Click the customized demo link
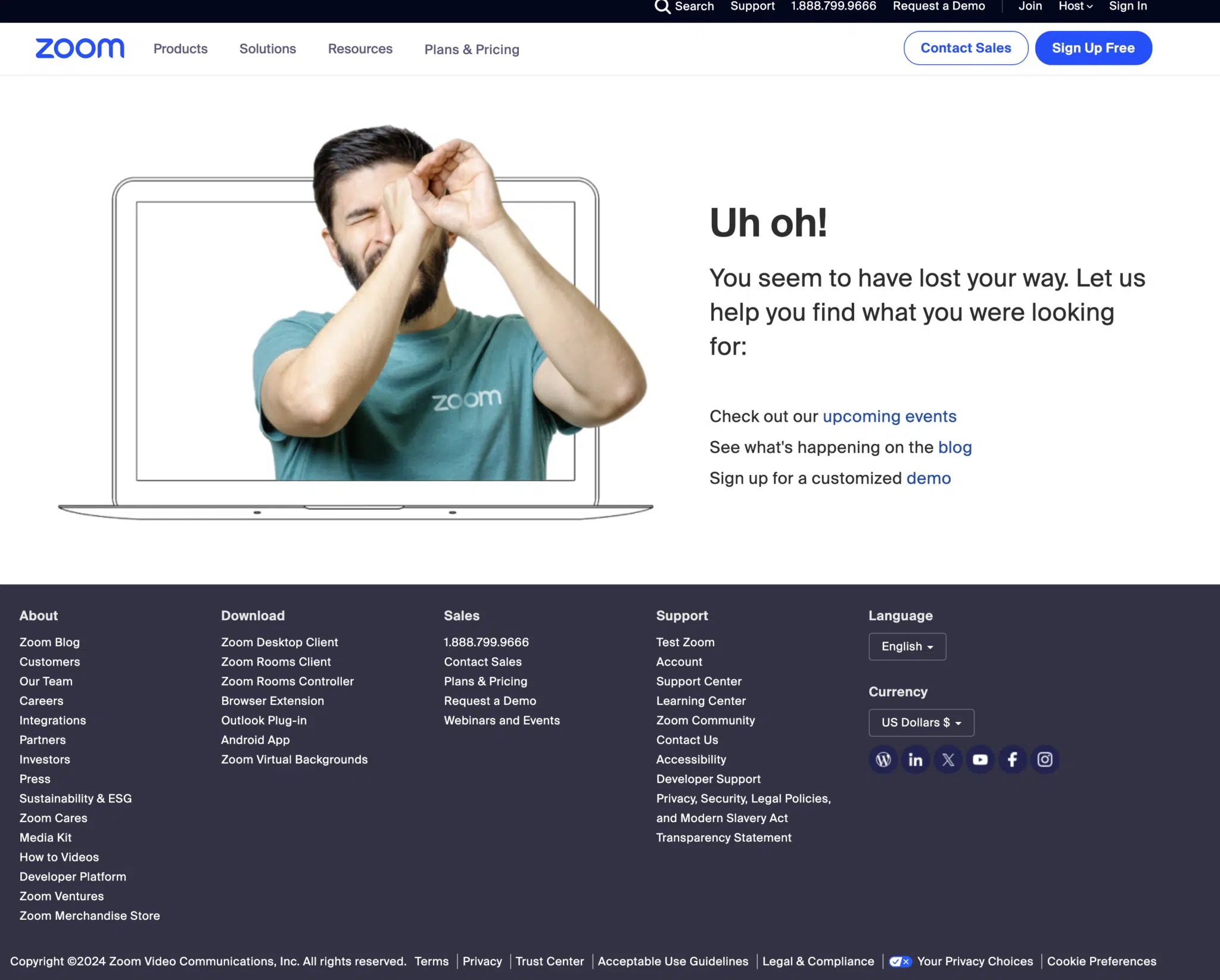 (x=929, y=478)
